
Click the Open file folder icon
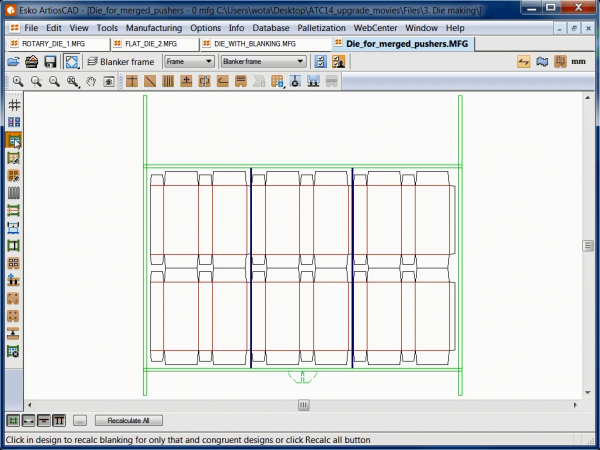tap(14, 62)
